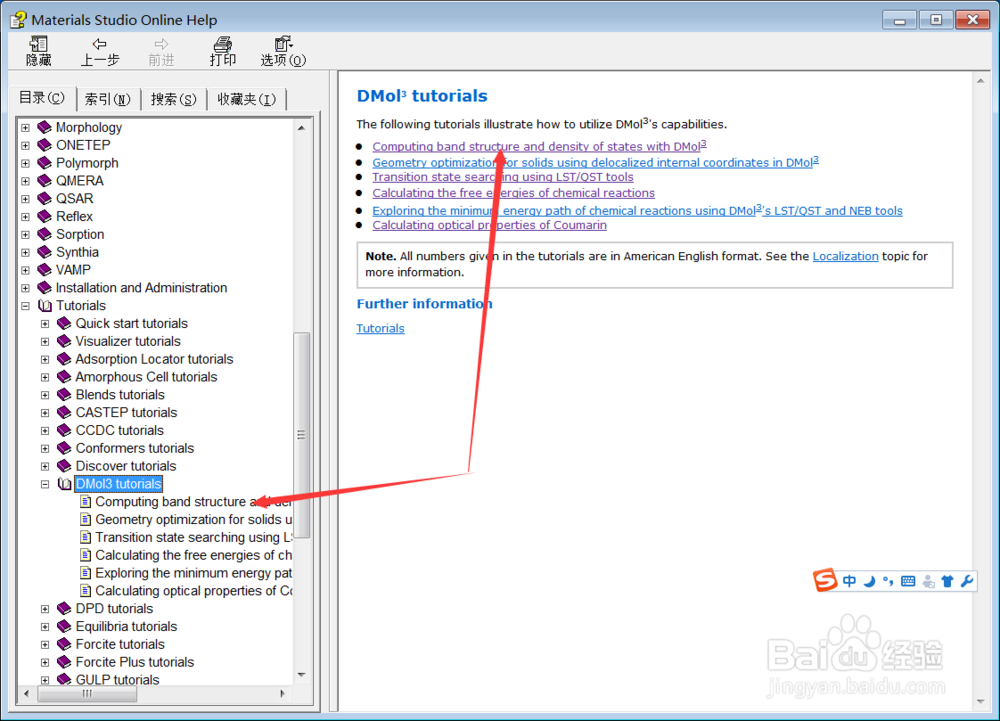
Task: Open link Geometry optimization for solids using delocalized coordinates
Action: coord(595,162)
